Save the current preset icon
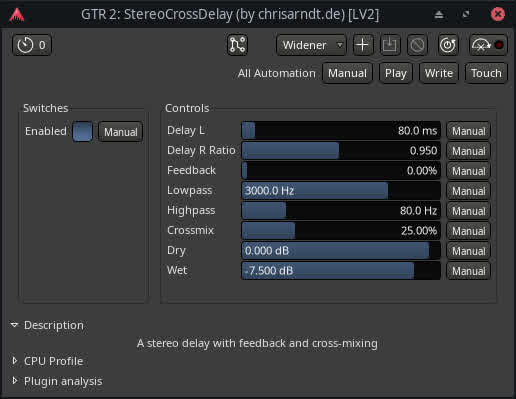The height and width of the screenshot is (399, 516). tap(390, 45)
